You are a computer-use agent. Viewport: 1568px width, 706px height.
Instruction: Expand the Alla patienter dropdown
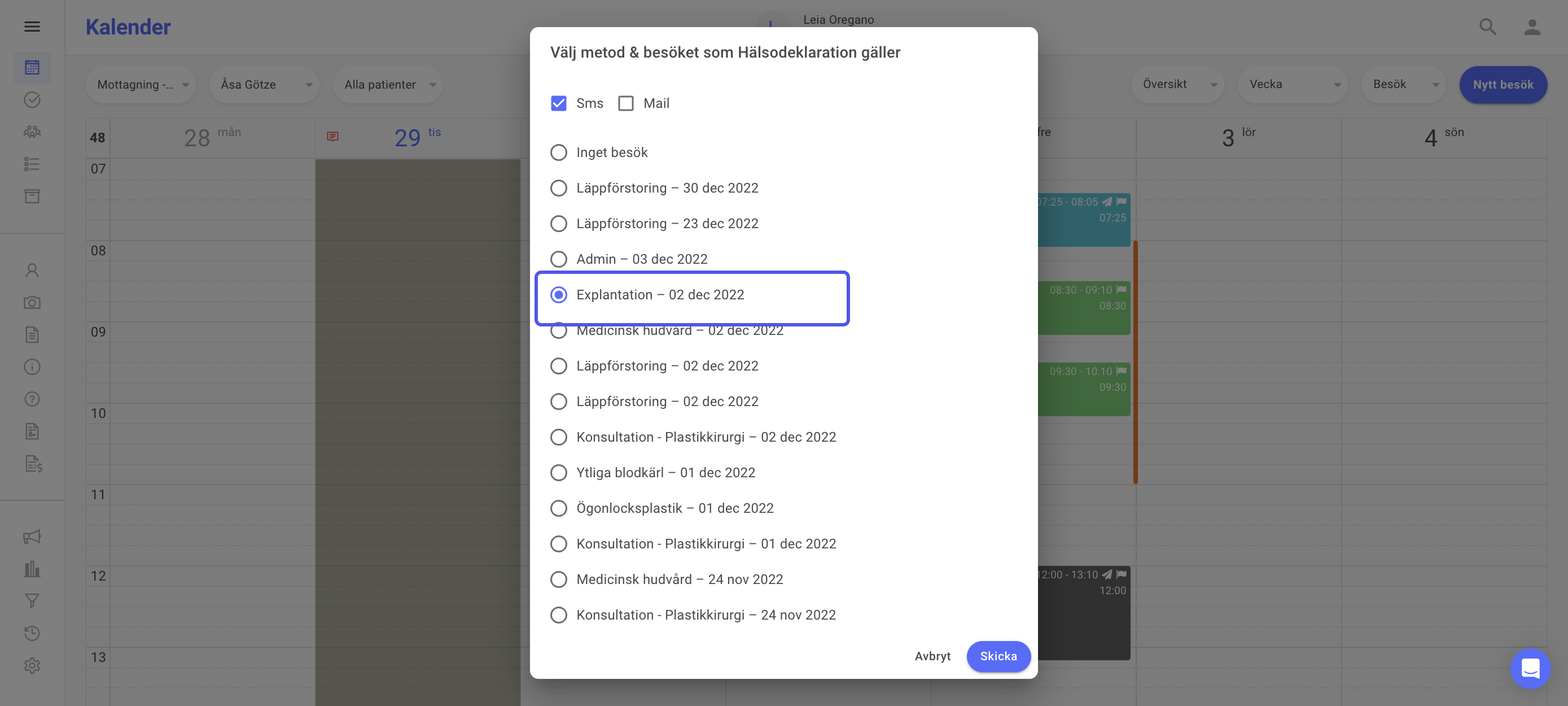coord(388,85)
